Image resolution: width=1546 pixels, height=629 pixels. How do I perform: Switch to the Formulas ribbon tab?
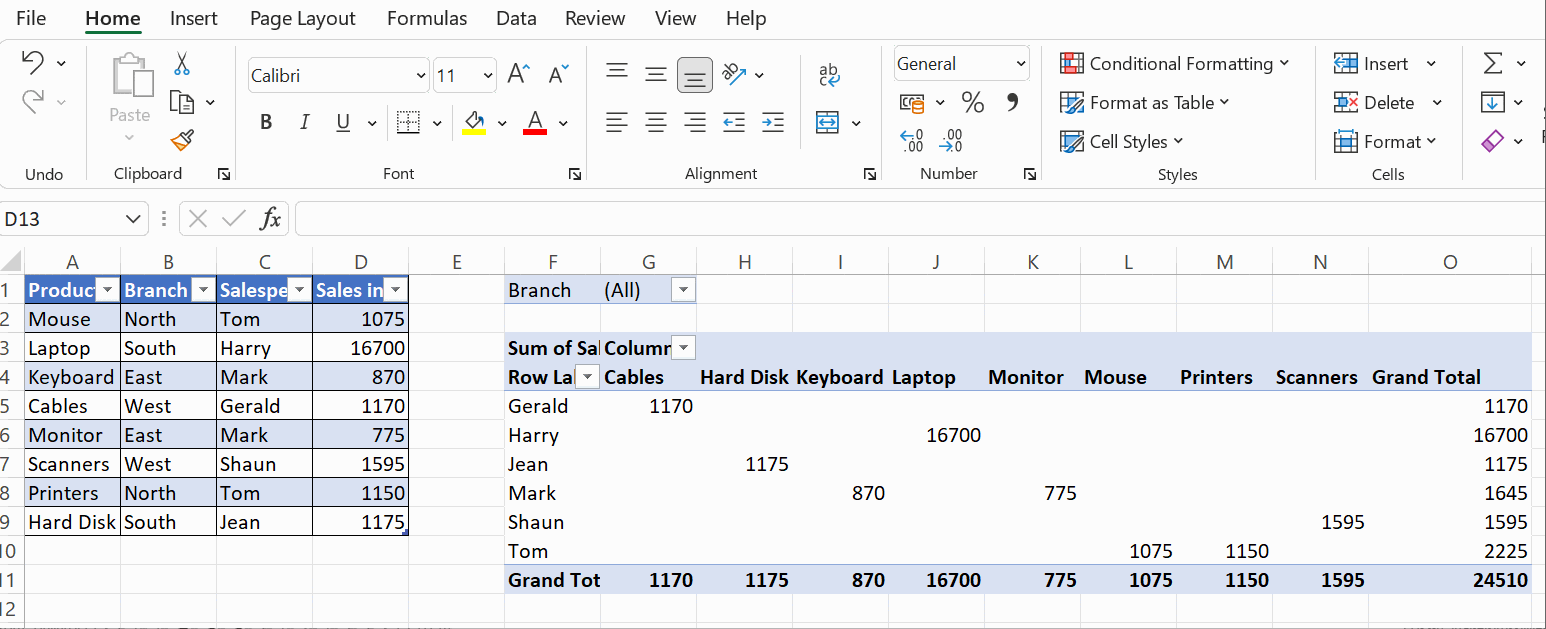pos(427,18)
